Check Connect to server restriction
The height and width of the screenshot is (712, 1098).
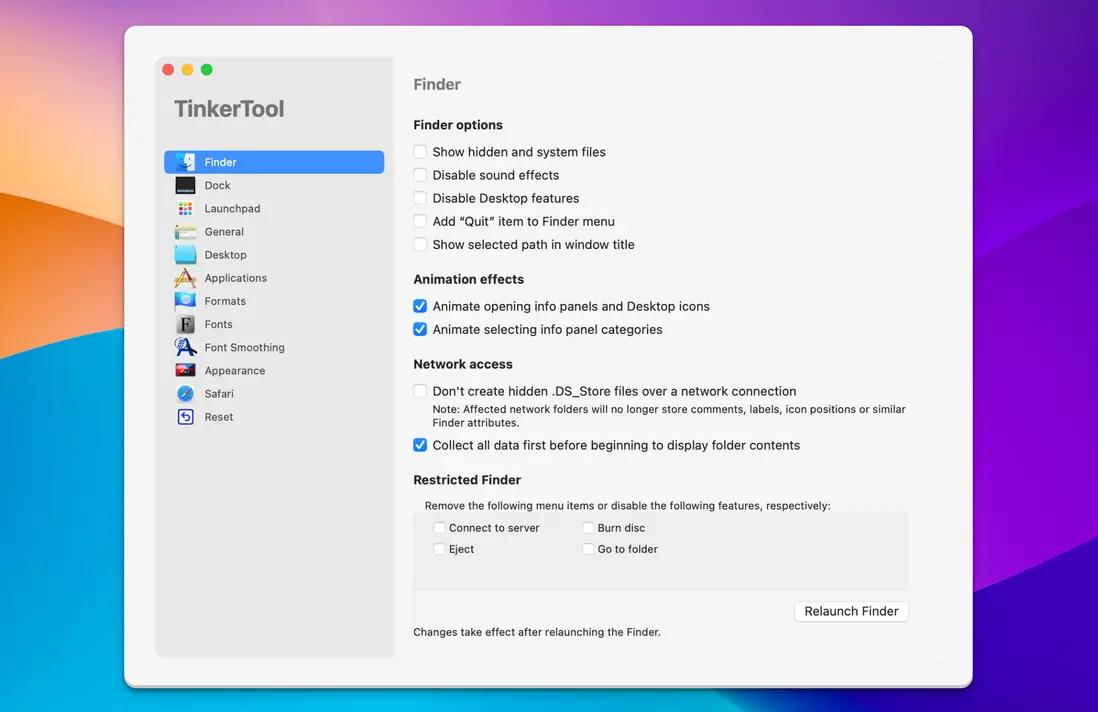[439, 528]
